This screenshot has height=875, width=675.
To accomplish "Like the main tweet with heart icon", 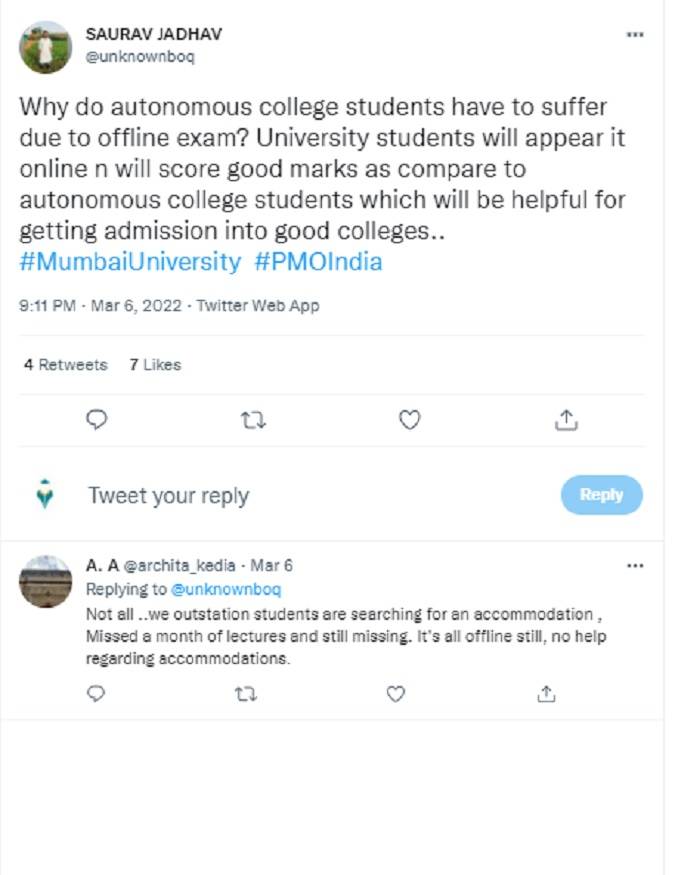I will point(409,420).
